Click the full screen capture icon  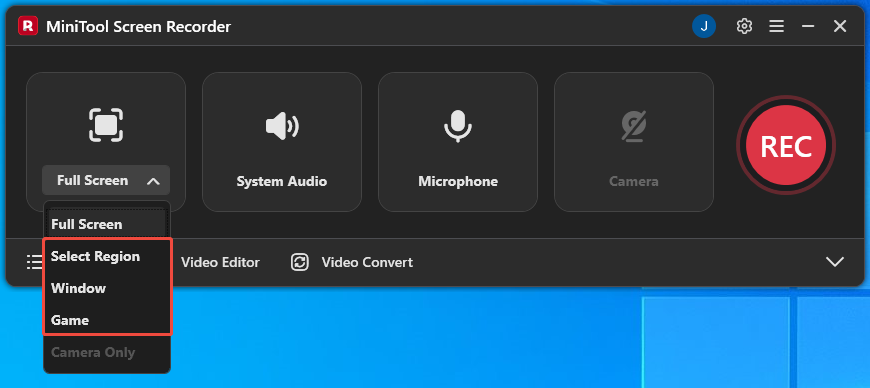coord(106,125)
